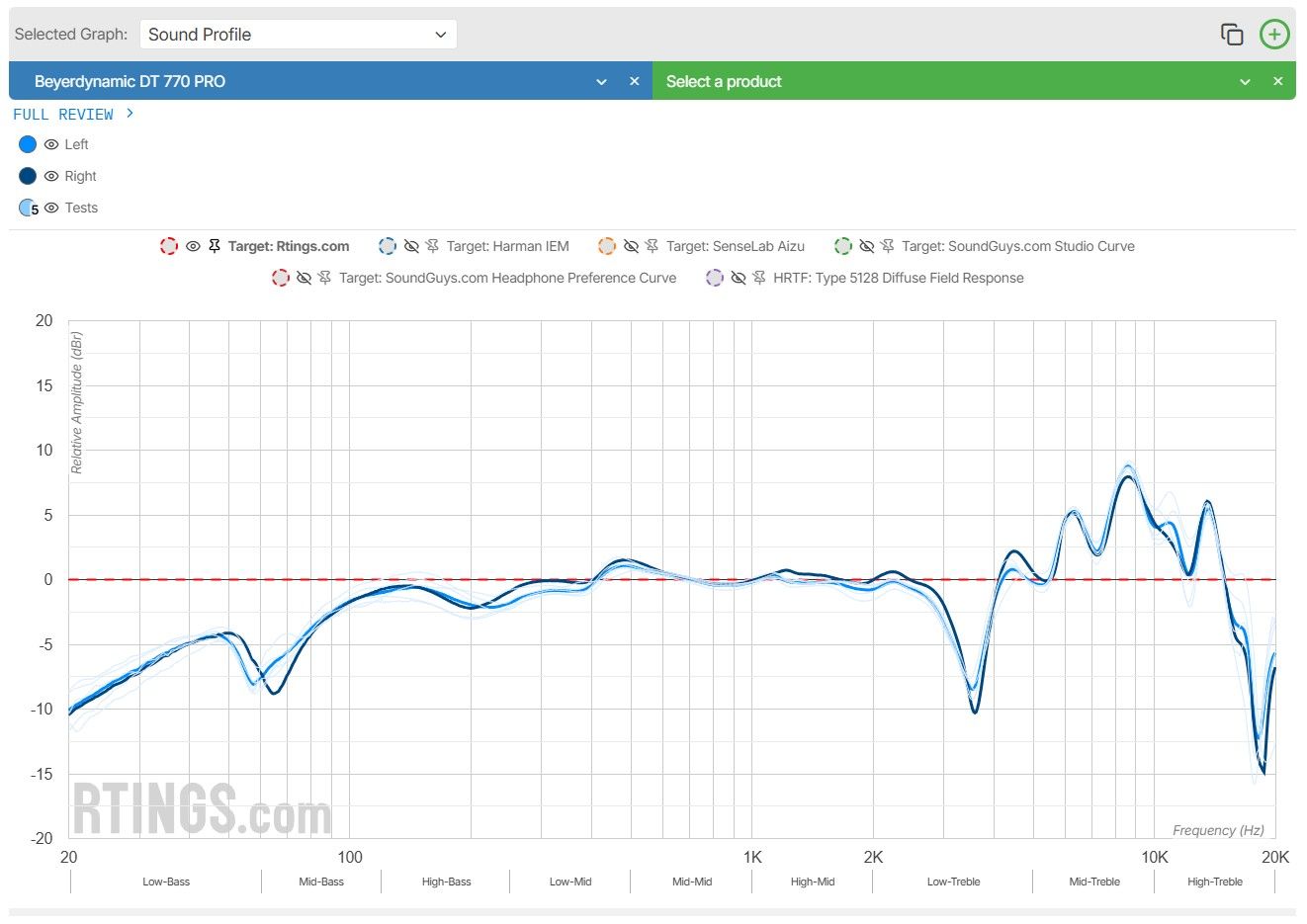Screen dimensions: 1307x924
Task: Click the Tests legend label
Action: [x=81, y=208]
